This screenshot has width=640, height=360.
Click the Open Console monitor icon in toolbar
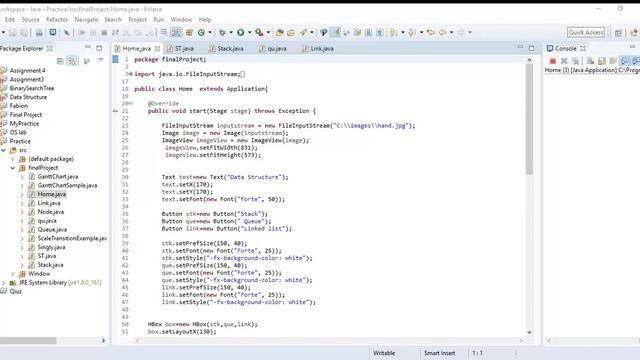pos(53,32)
